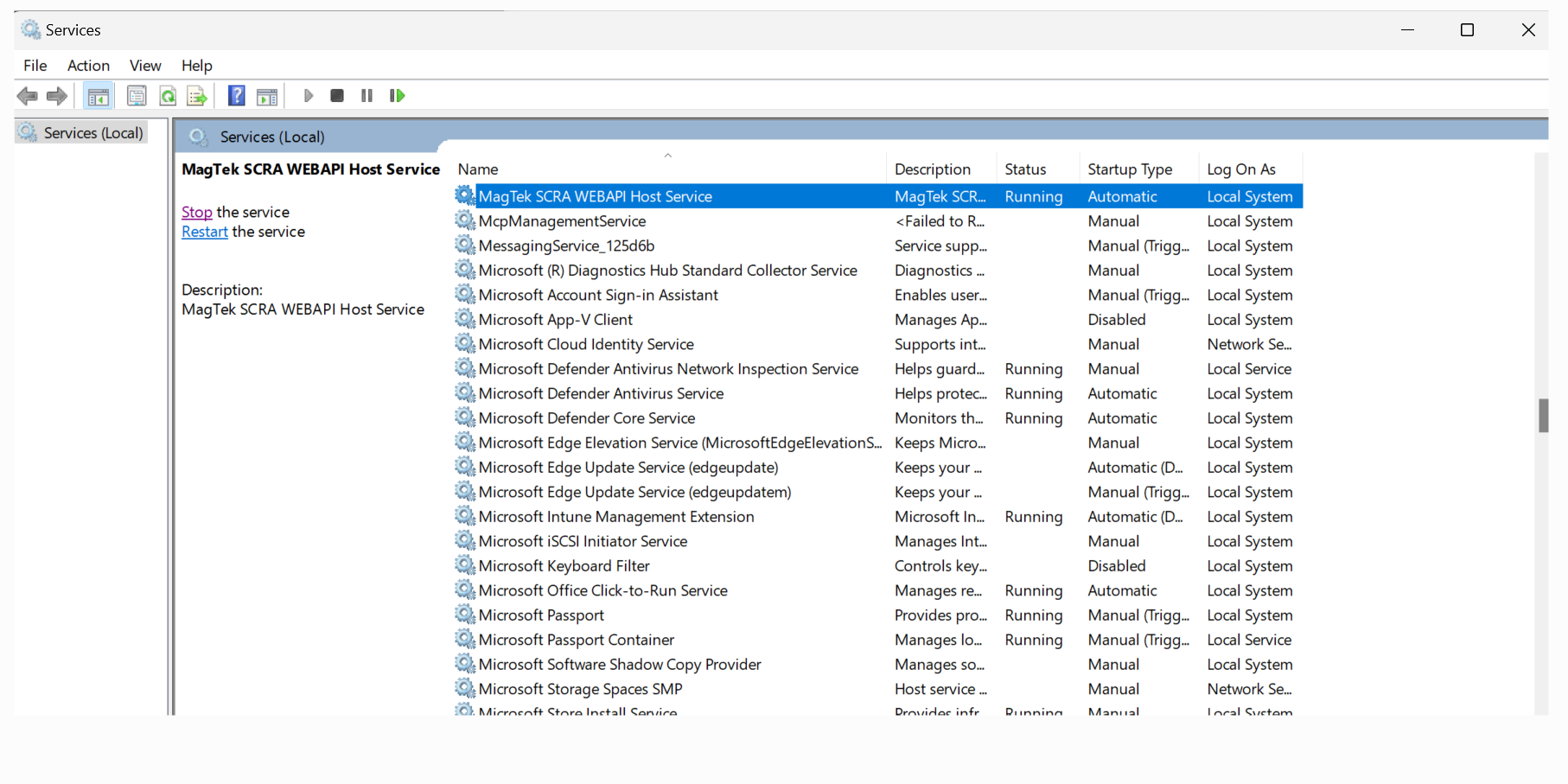The height and width of the screenshot is (784, 1568).
Task: Sort by Status column header
Action: [1025, 169]
